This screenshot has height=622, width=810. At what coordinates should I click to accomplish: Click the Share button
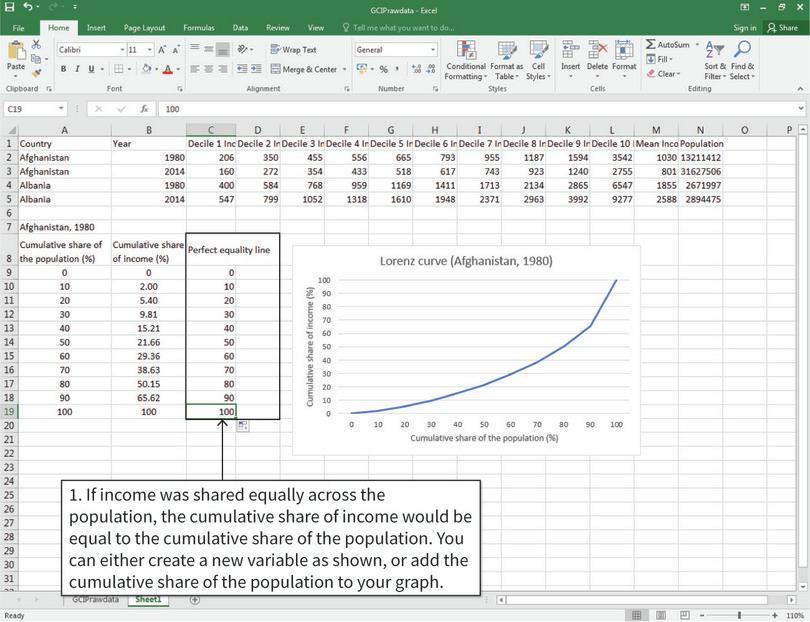coord(782,28)
